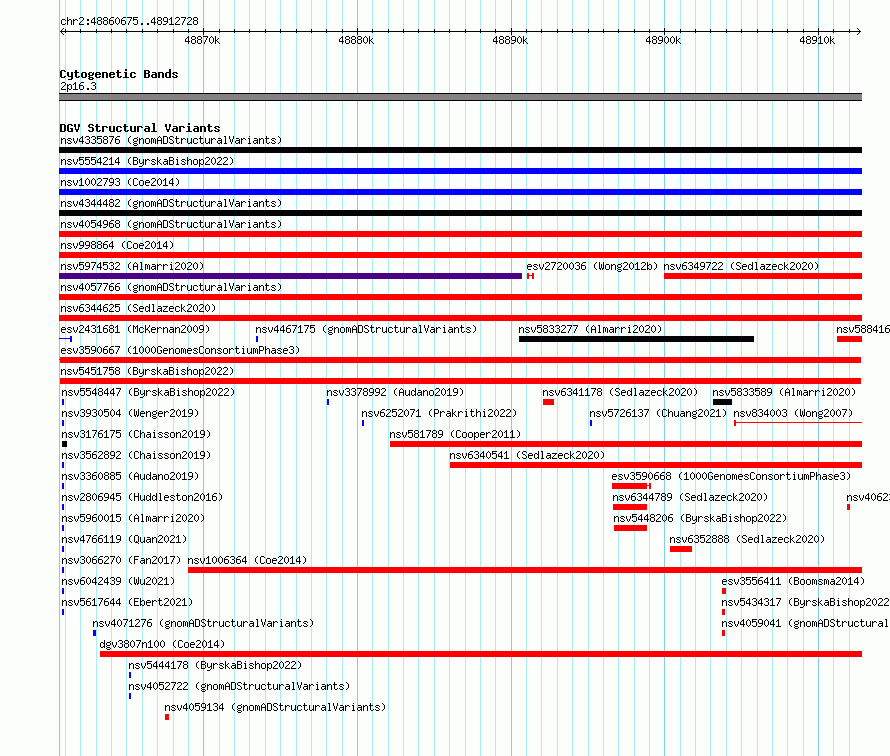Click the small red mark of nsv4059134
890x756 pixels.
pyautogui.click(x=167, y=717)
